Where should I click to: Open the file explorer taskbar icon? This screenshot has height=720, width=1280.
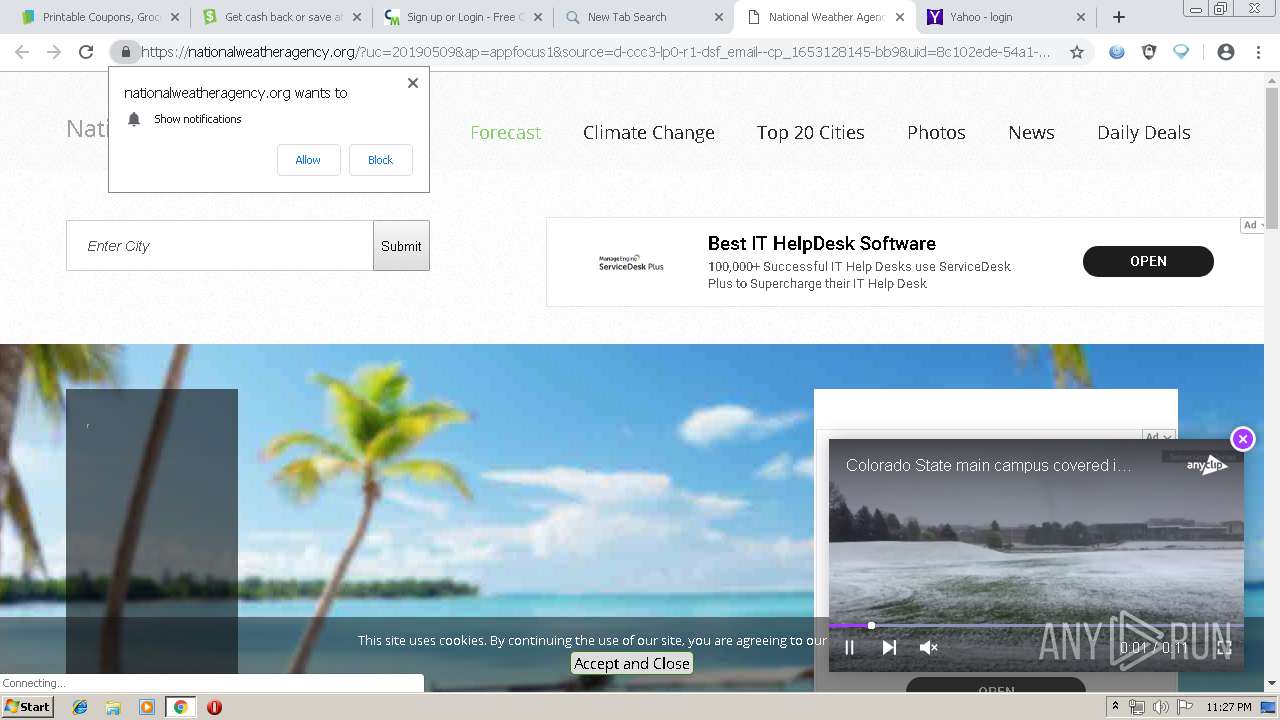click(x=113, y=707)
